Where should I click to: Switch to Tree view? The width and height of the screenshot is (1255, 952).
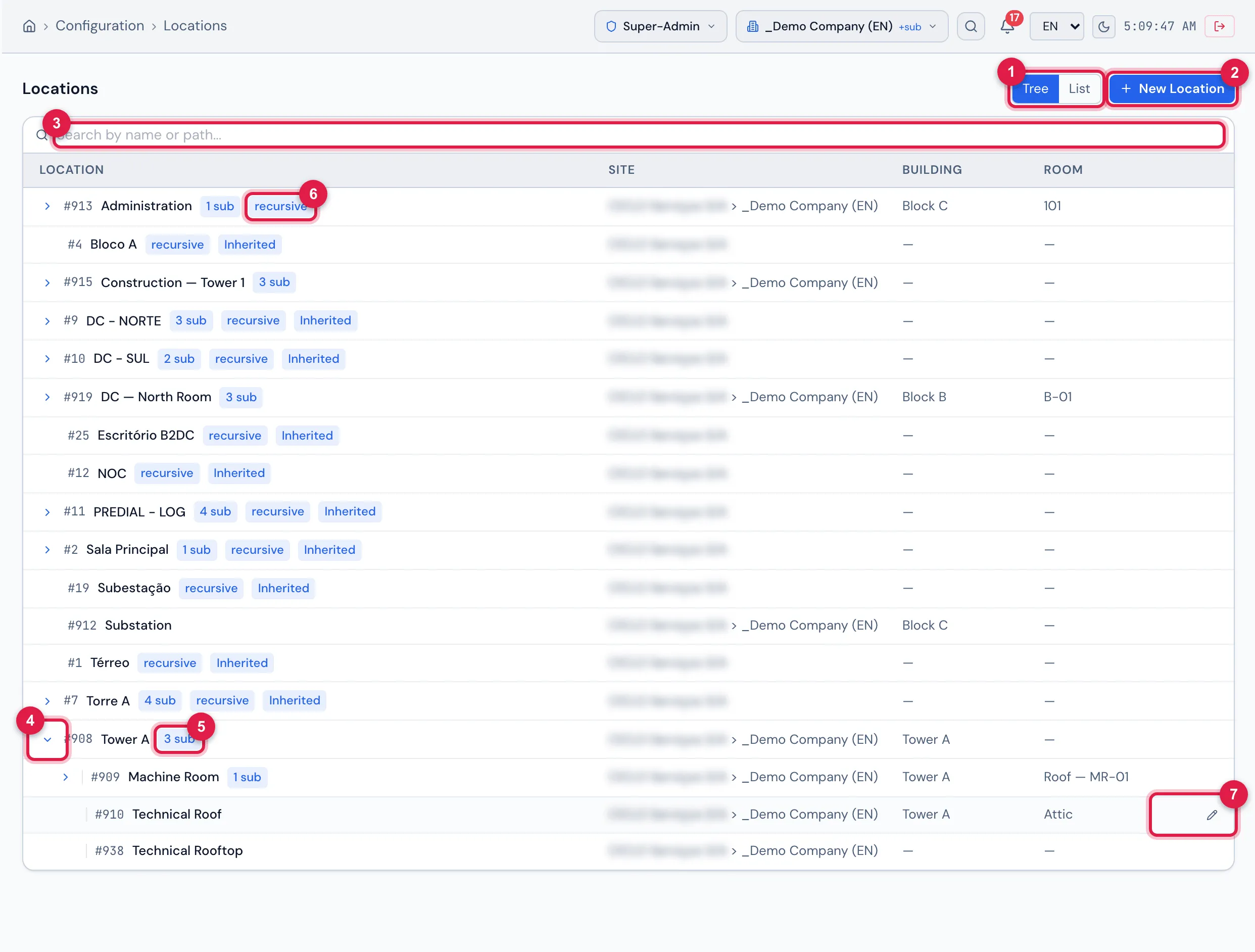[x=1035, y=88]
